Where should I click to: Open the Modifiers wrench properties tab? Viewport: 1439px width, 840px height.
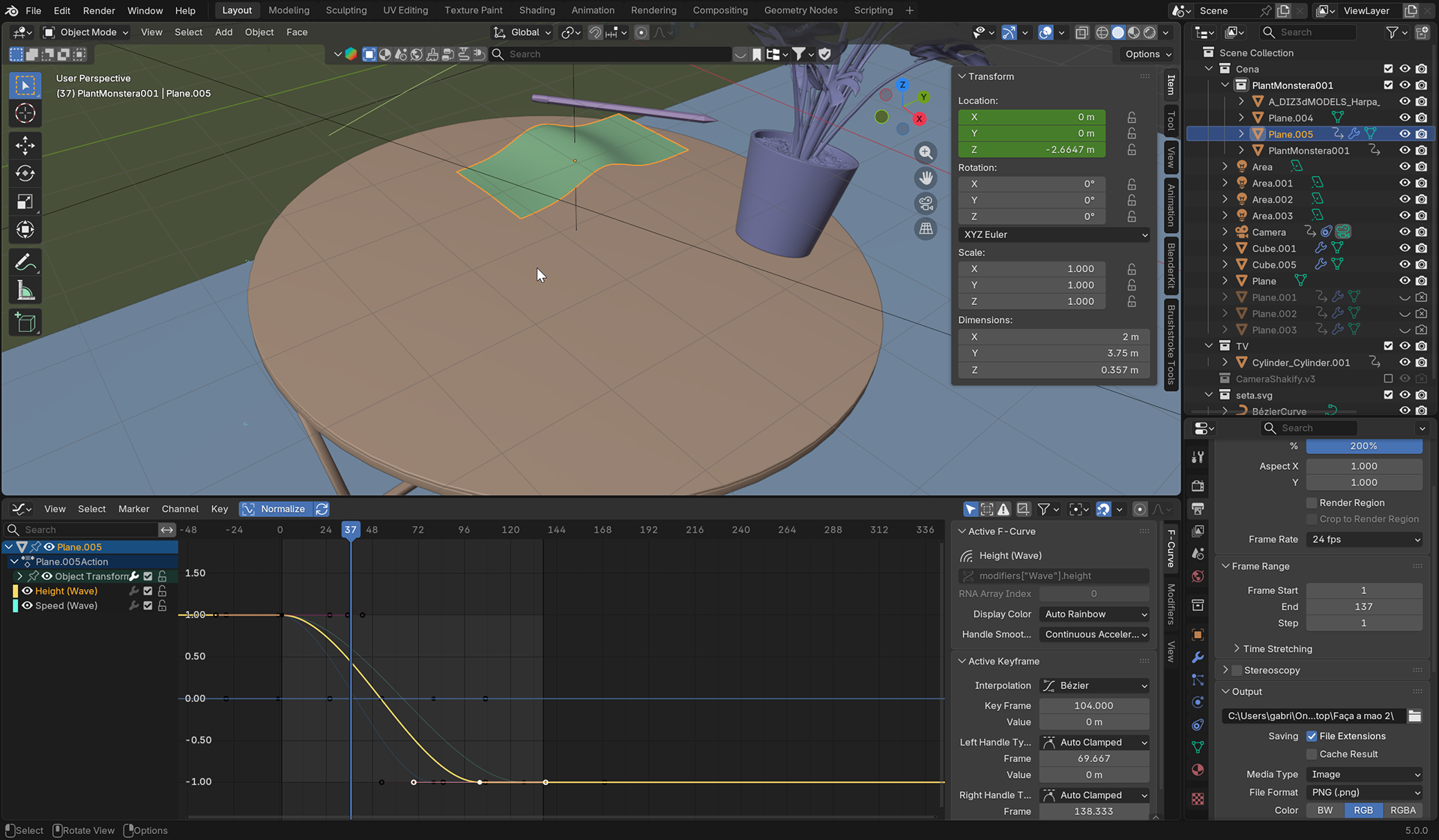[x=1198, y=657]
